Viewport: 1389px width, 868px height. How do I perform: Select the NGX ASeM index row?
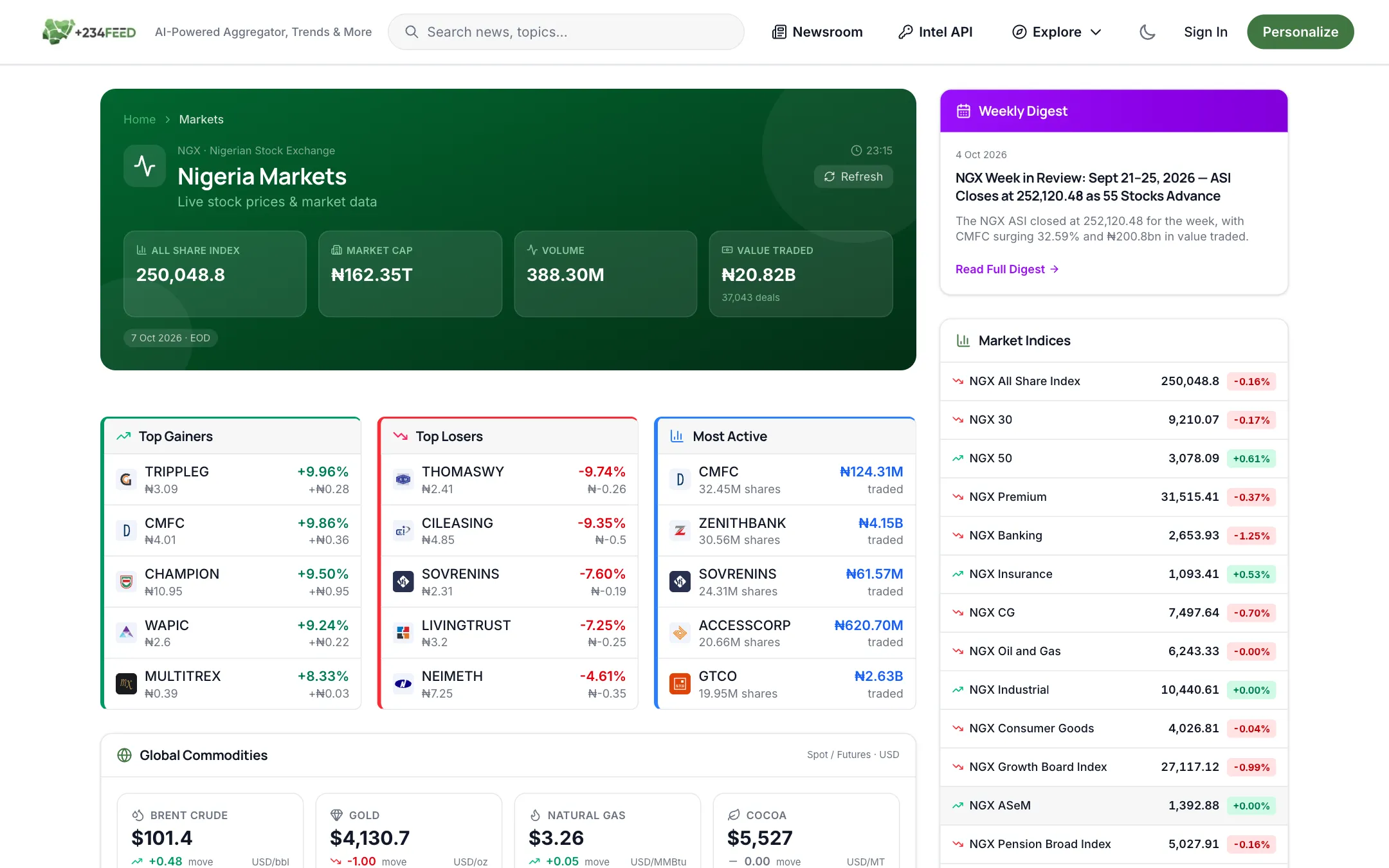[1114, 806]
